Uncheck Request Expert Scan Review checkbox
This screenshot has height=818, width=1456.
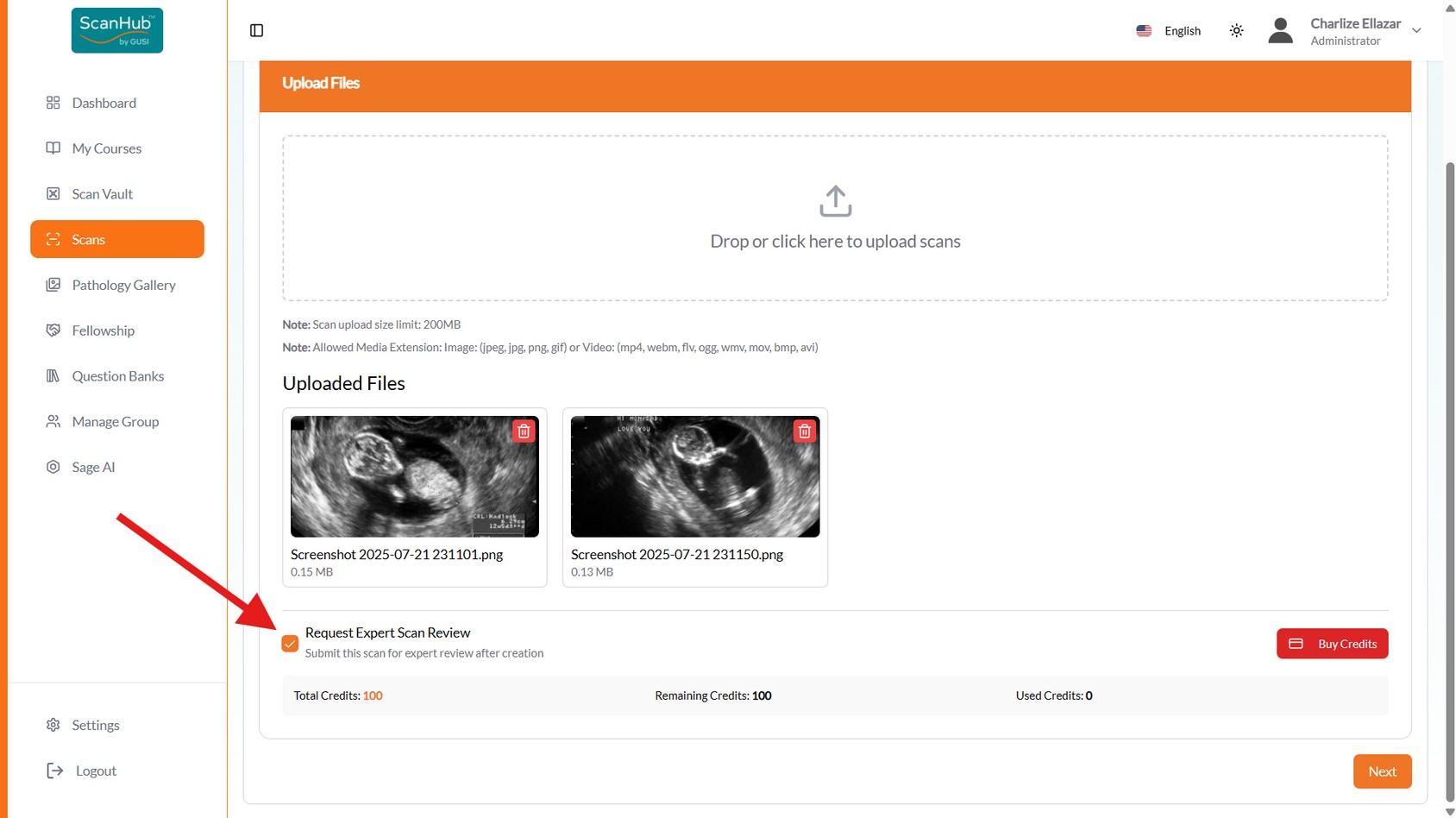290,644
